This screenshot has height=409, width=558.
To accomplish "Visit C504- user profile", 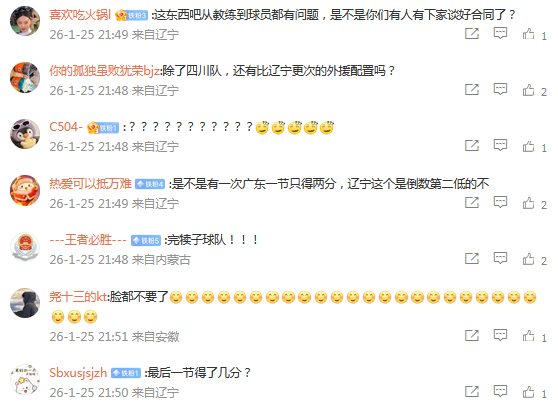I will [x=66, y=127].
